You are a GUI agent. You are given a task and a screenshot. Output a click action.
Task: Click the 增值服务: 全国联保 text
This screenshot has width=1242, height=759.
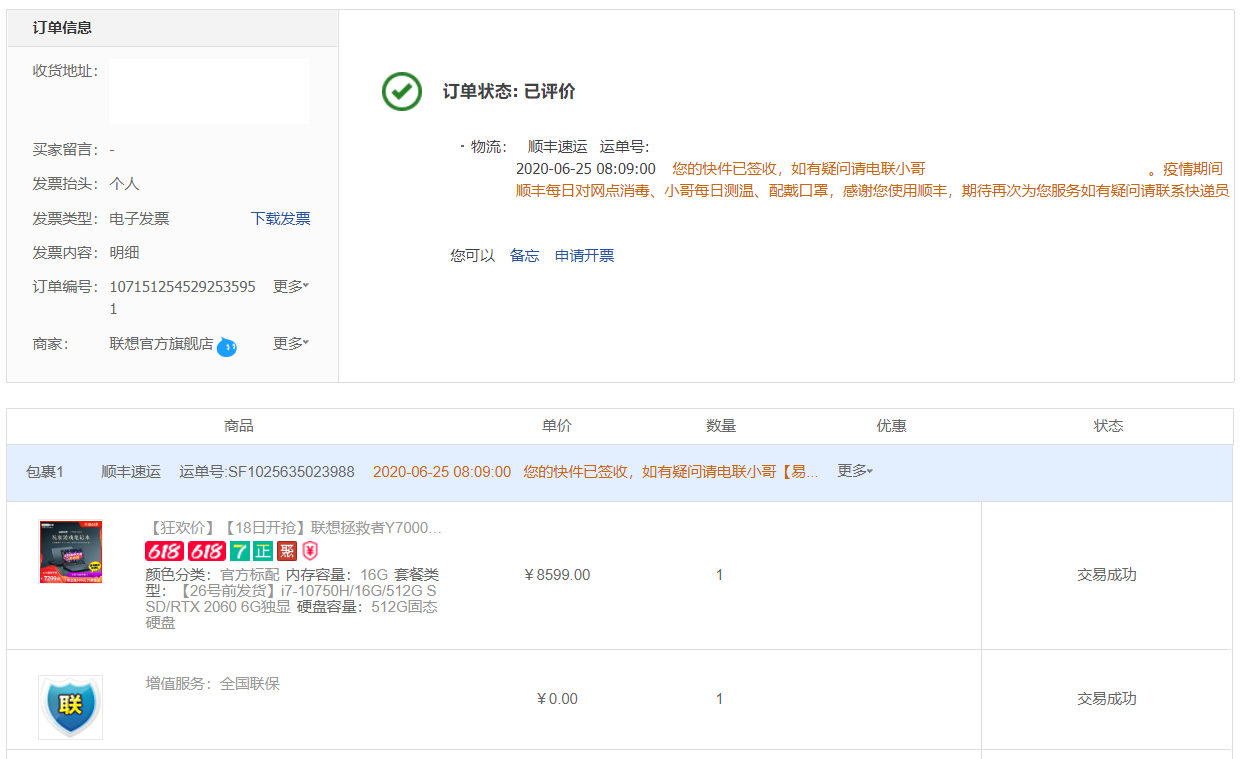tap(213, 683)
